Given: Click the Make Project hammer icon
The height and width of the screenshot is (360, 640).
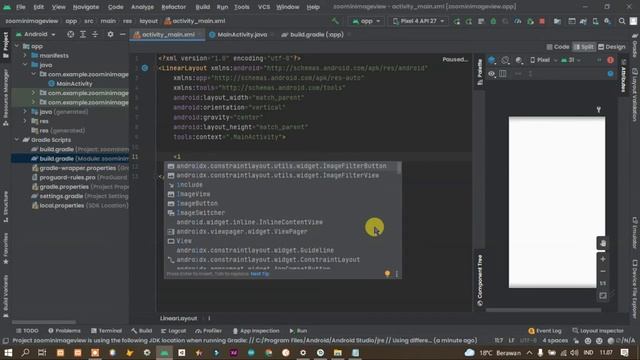Looking at the screenshot, I should coord(335,21).
